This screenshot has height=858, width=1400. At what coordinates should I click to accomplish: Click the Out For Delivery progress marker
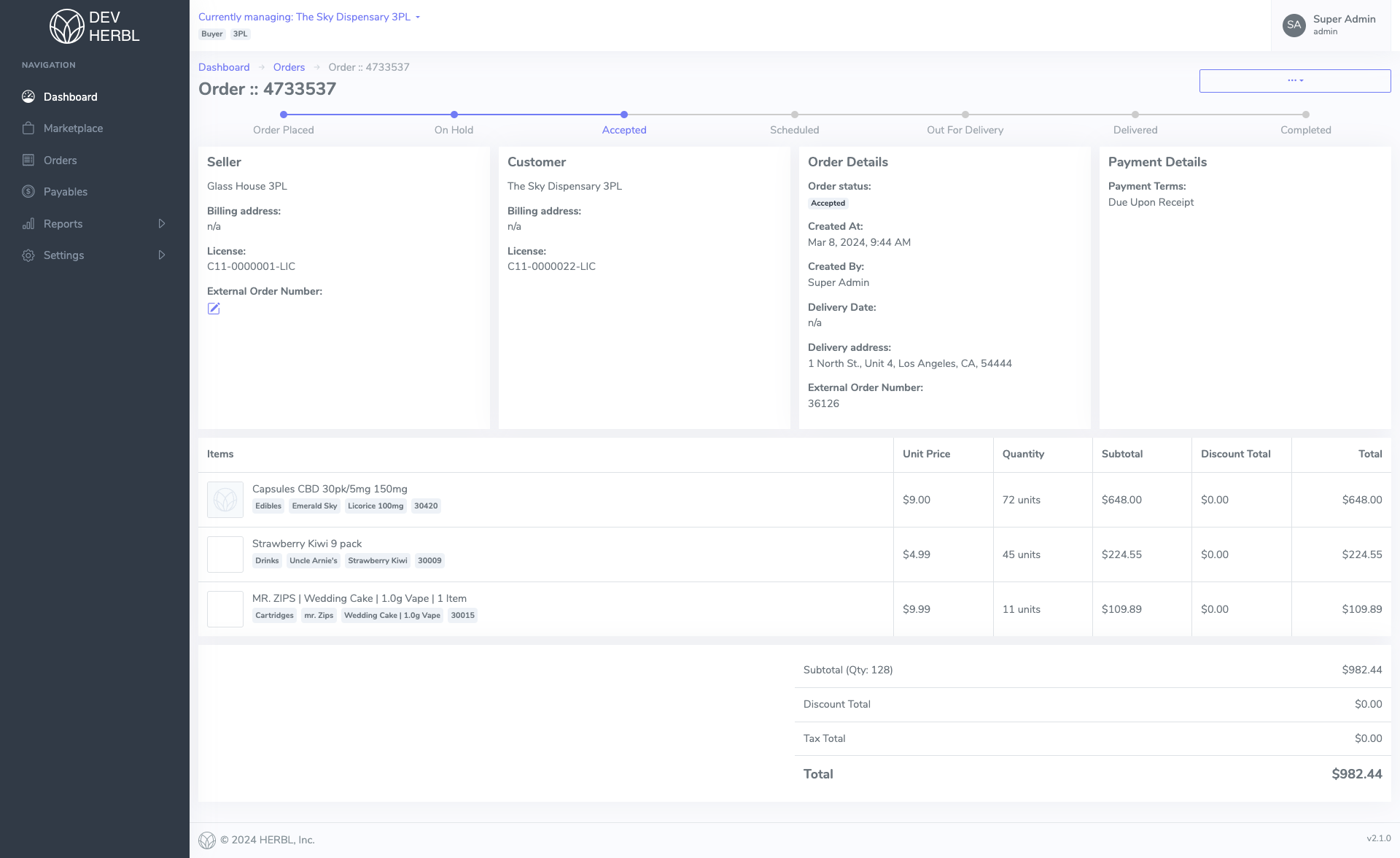point(965,115)
